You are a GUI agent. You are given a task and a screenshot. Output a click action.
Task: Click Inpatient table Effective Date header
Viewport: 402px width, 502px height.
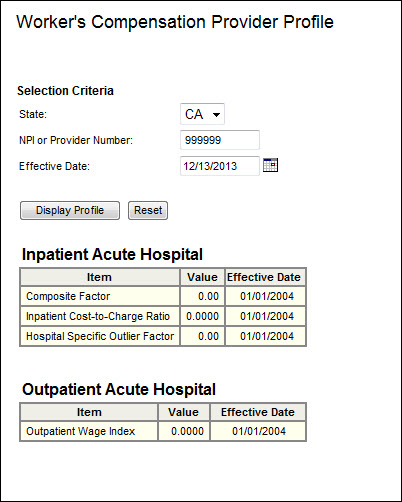coord(265,277)
